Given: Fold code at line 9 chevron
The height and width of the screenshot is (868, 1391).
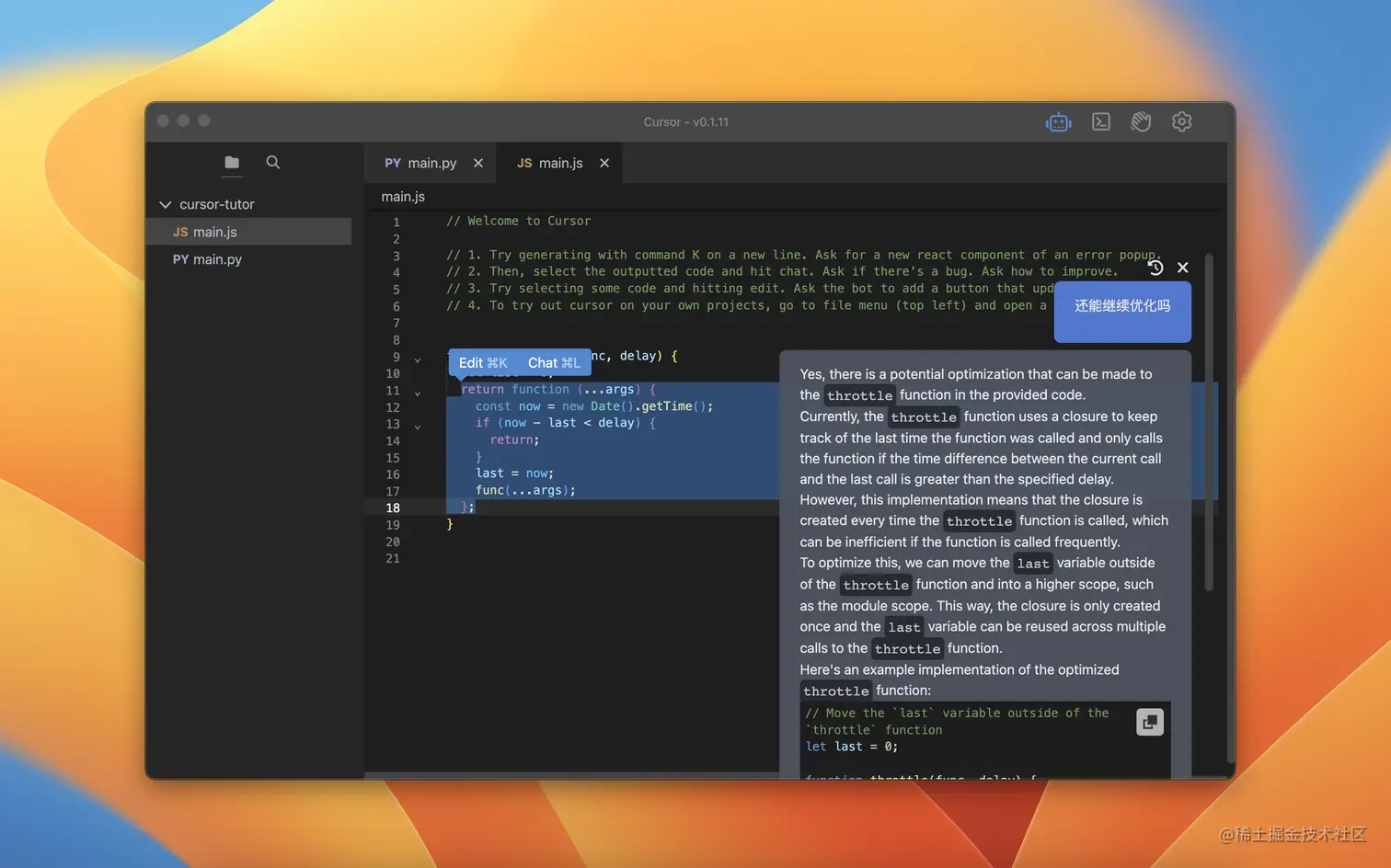Looking at the screenshot, I should coord(418,360).
